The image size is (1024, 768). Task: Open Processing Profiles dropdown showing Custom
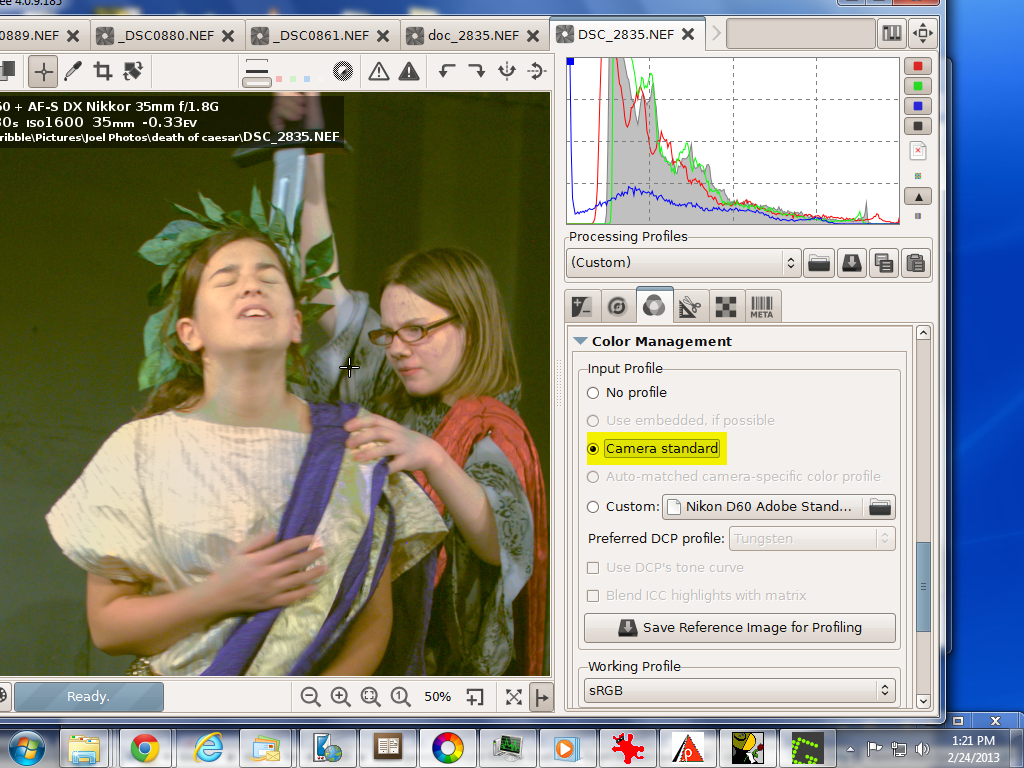coord(683,263)
